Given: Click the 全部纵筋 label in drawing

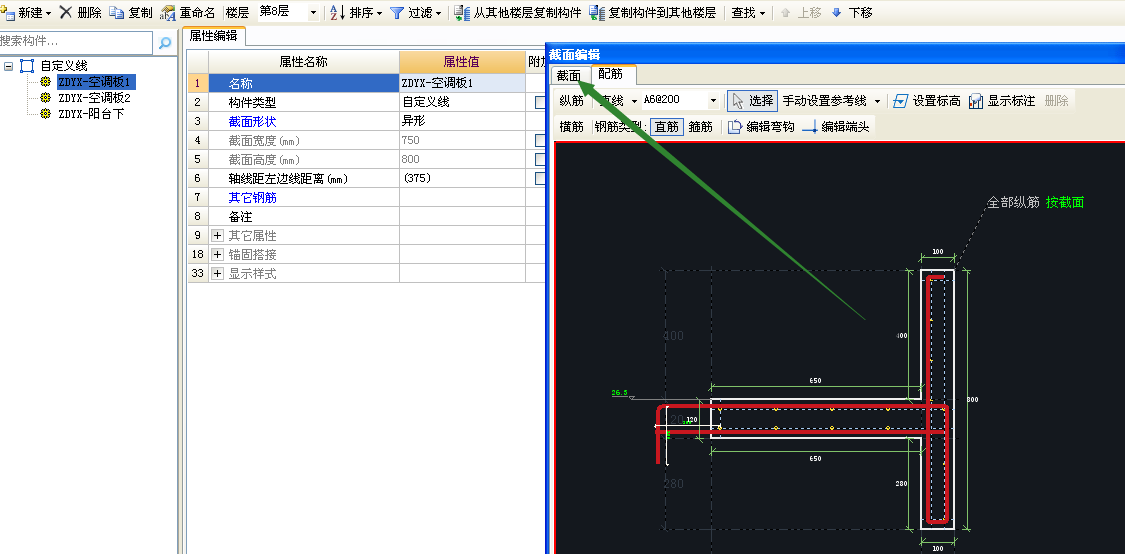Looking at the screenshot, I should point(1013,202).
